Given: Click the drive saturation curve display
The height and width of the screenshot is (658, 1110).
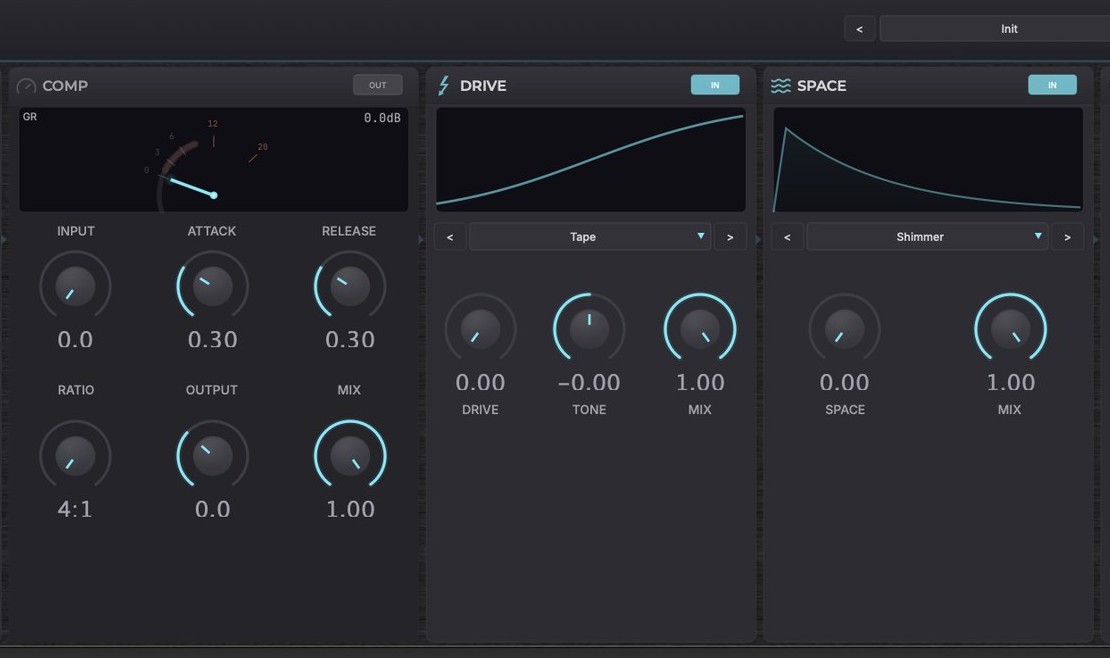Looking at the screenshot, I should 590,159.
